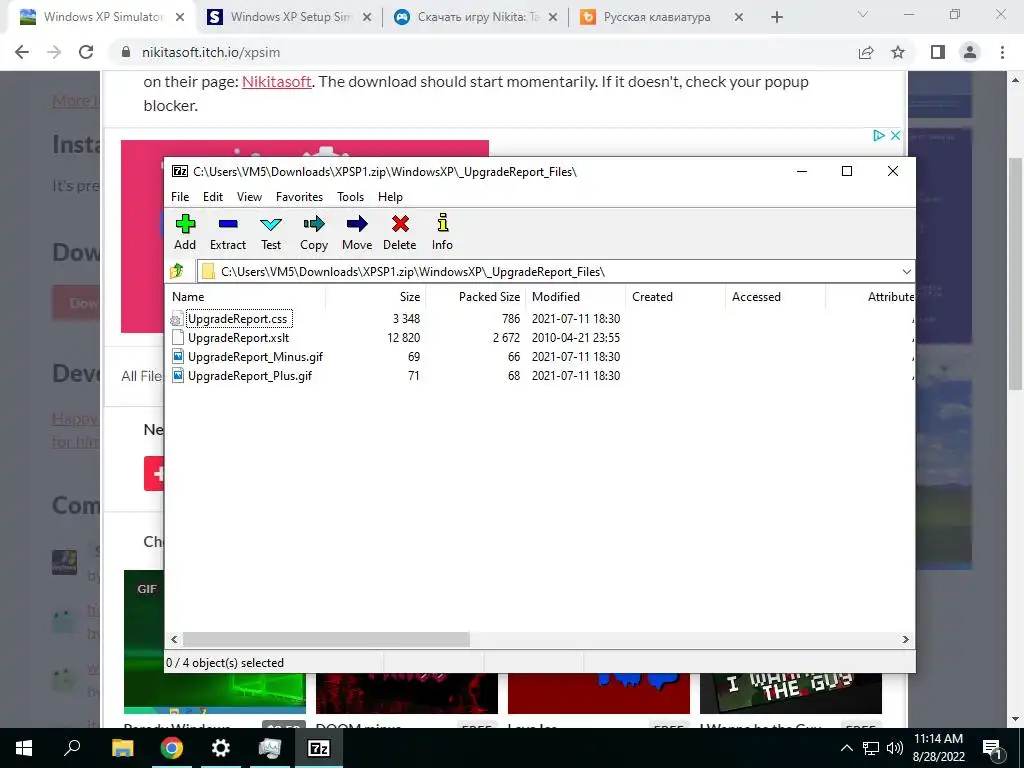Click the UpgradeReport_Minus.gif image icon
Screen dimensions: 1024x768
[177, 357]
